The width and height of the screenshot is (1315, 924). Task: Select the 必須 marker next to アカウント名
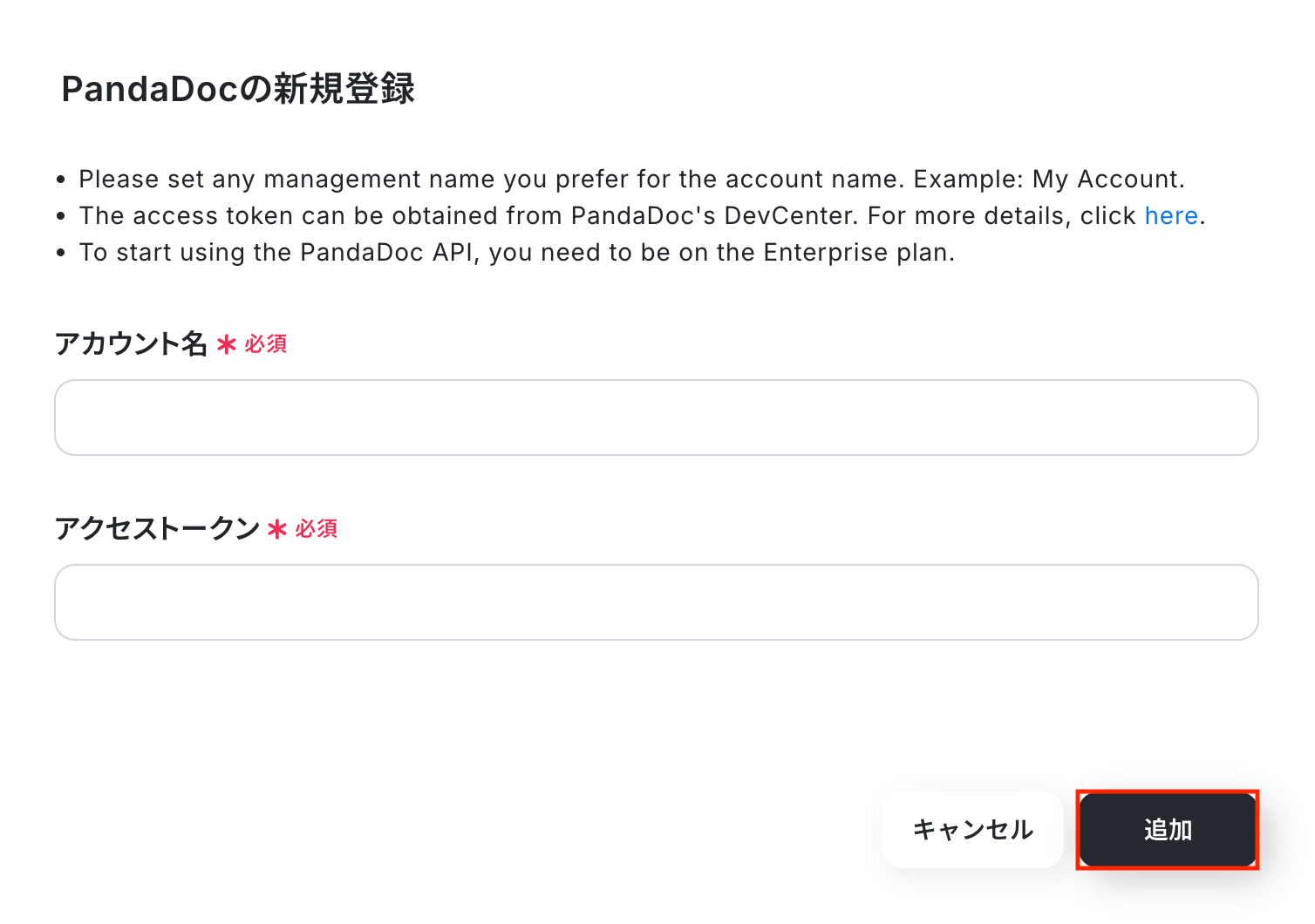[266, 344]
